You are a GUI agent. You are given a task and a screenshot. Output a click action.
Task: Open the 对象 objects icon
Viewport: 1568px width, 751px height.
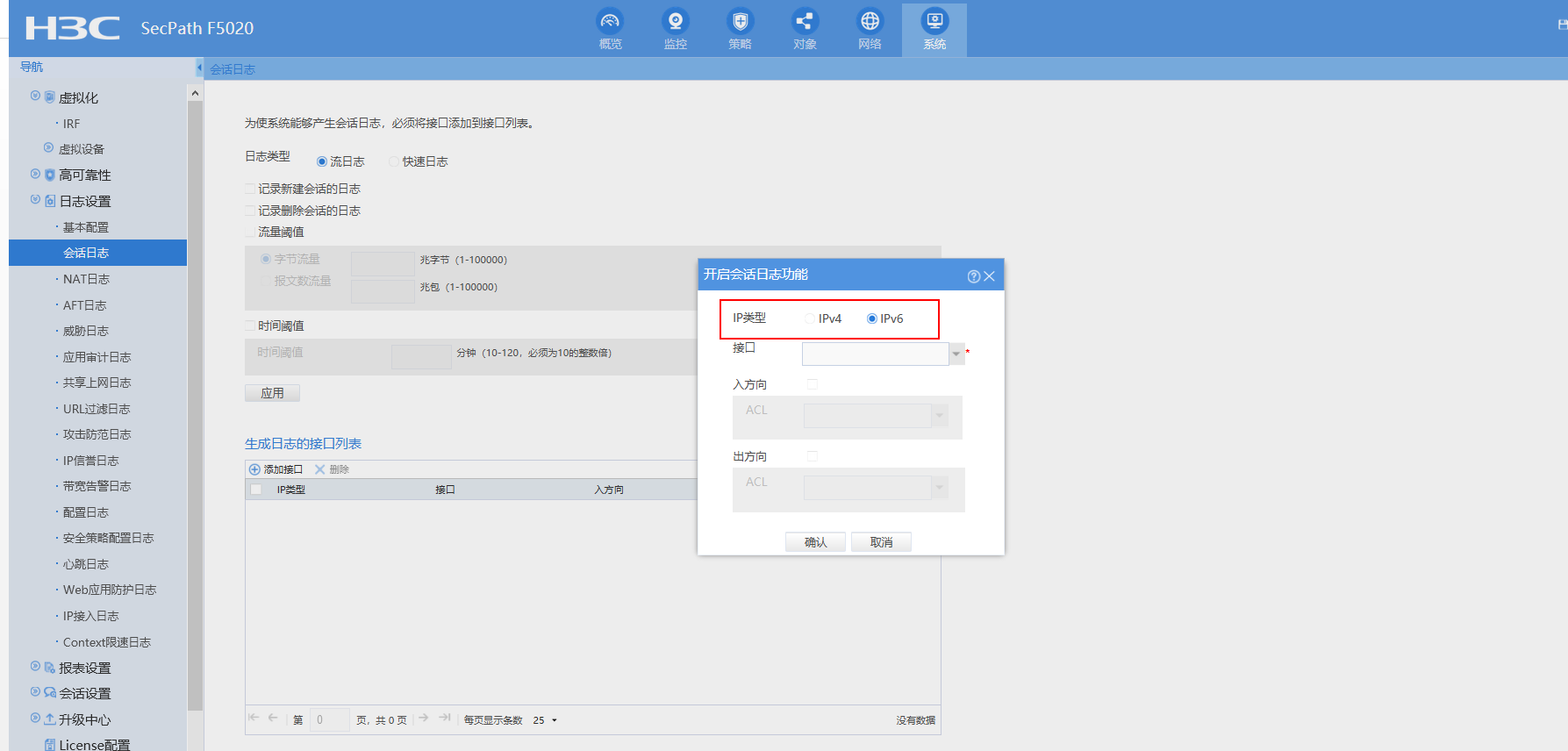click(805, 21)
